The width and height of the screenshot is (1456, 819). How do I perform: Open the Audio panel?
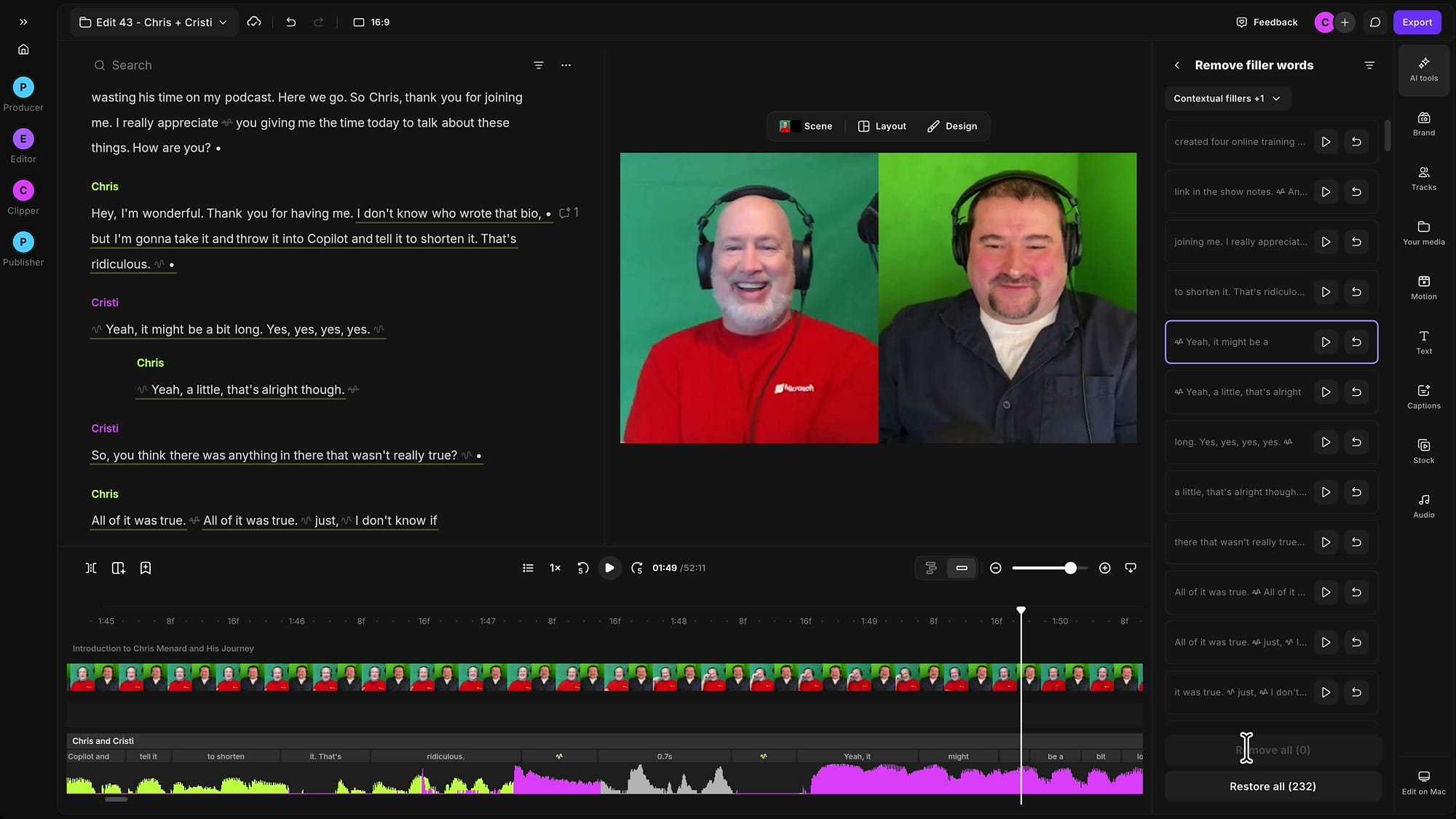click(1423, 506)
